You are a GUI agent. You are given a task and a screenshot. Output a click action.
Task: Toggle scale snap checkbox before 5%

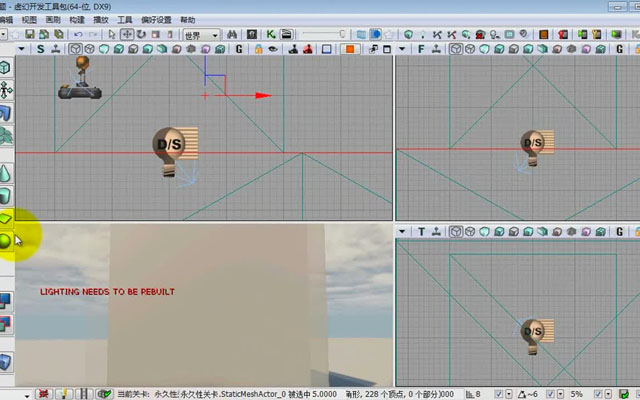(x=598, y=394)
